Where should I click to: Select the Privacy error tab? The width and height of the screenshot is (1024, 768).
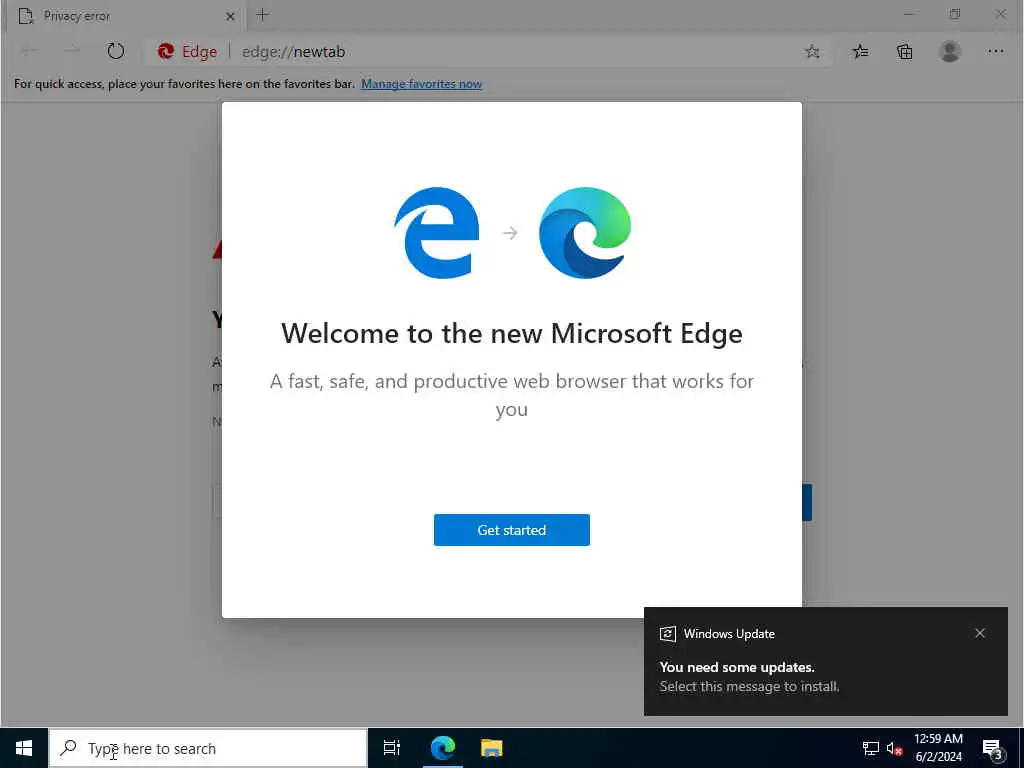tap(124, 16)
